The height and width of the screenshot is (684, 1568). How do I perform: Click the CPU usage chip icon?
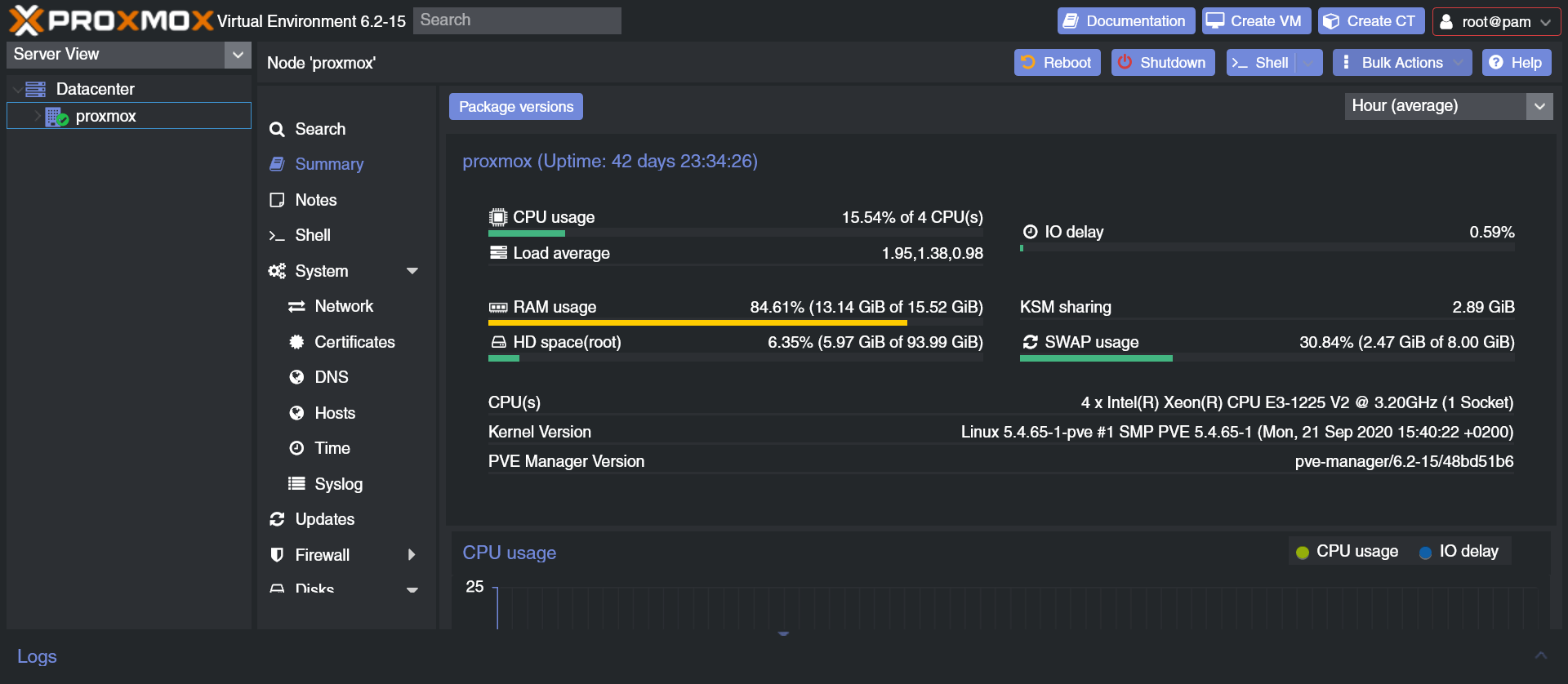(x=498, y=217)
